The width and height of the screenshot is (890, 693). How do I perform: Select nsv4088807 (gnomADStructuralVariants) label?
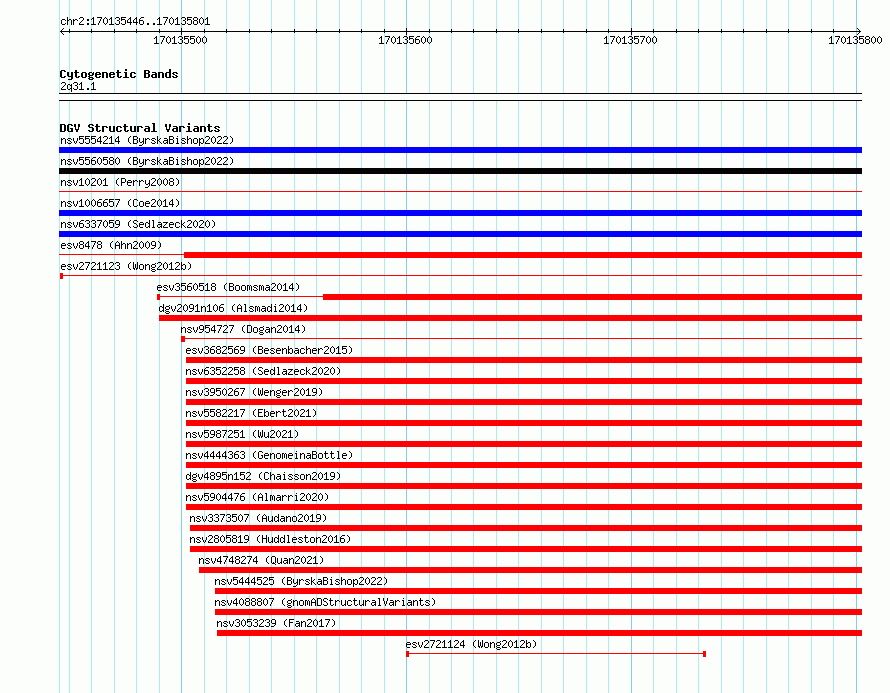325,602
